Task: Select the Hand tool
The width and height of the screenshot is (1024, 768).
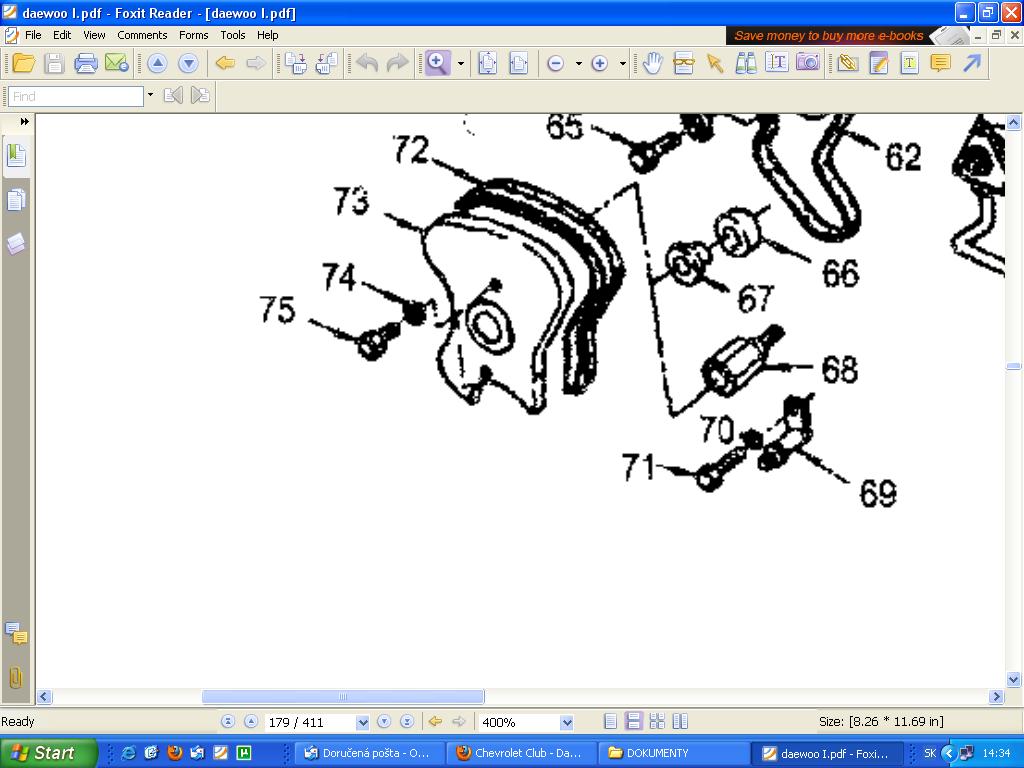Action: (x=652, y=63)
